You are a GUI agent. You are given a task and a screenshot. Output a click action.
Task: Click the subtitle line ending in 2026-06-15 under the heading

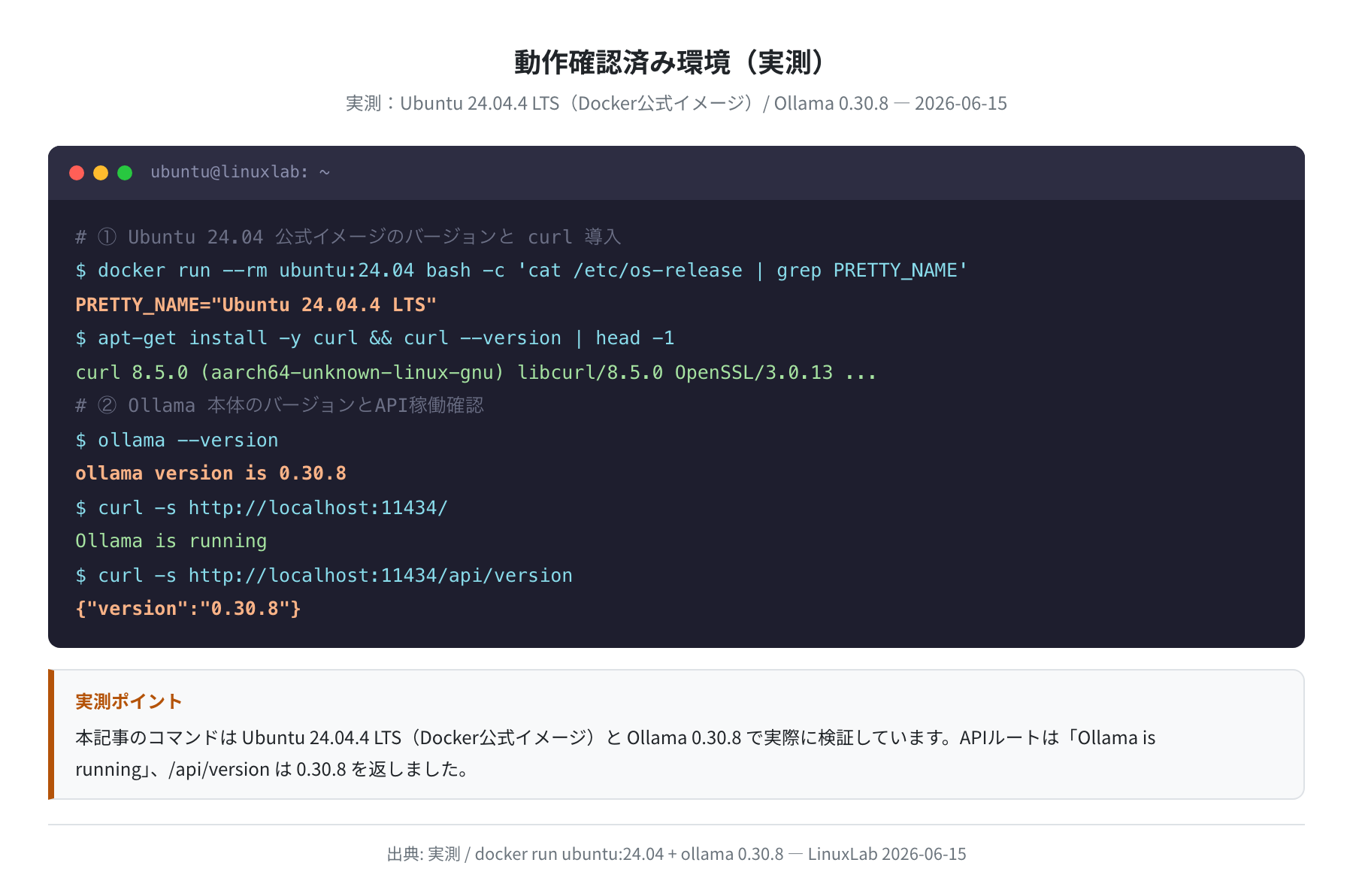click(676, 103)
